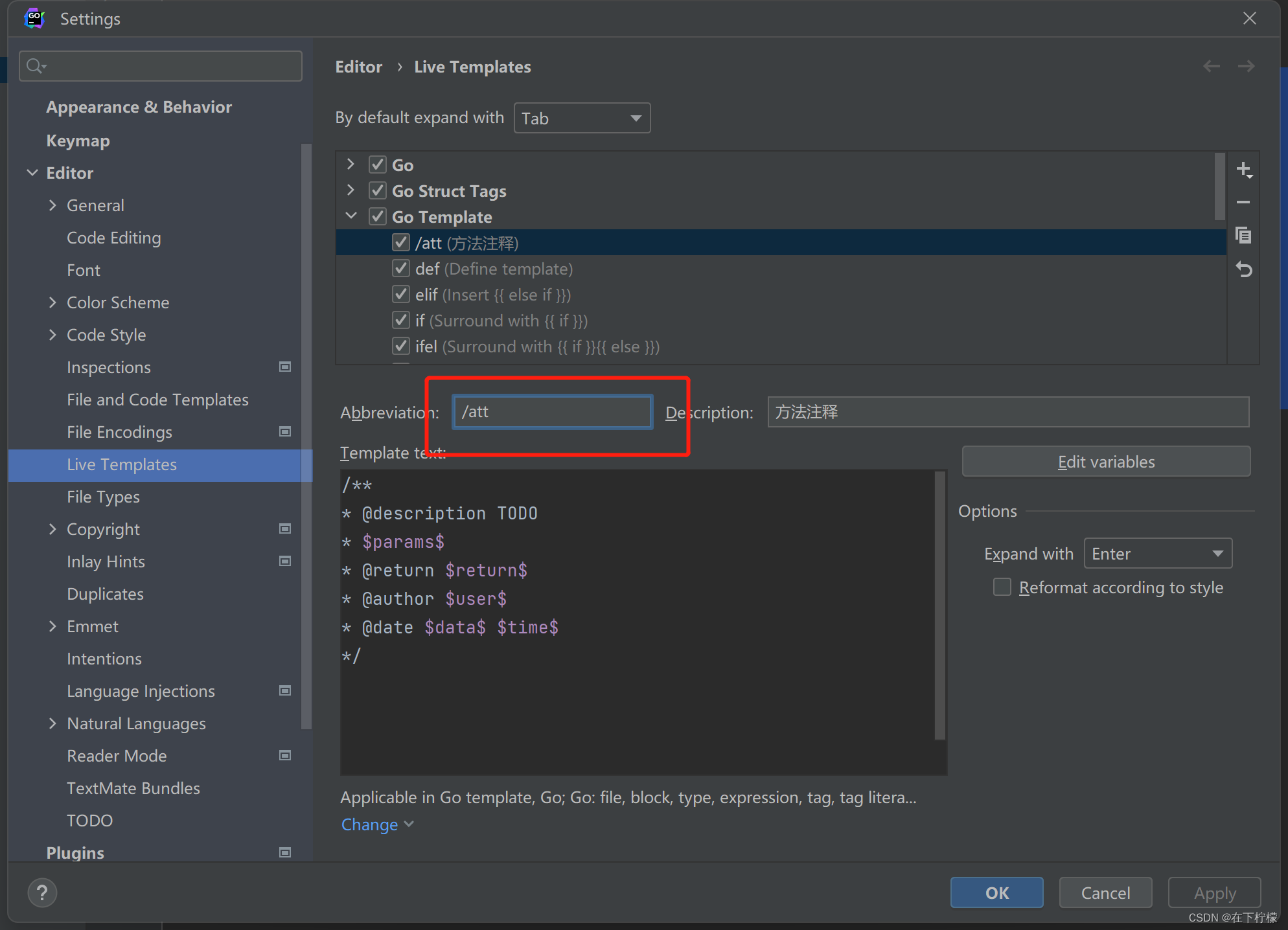Toggle the def template checkbox
This screenshot has width=1288, height=930.
pyautogui.click(x=401, y=268)
